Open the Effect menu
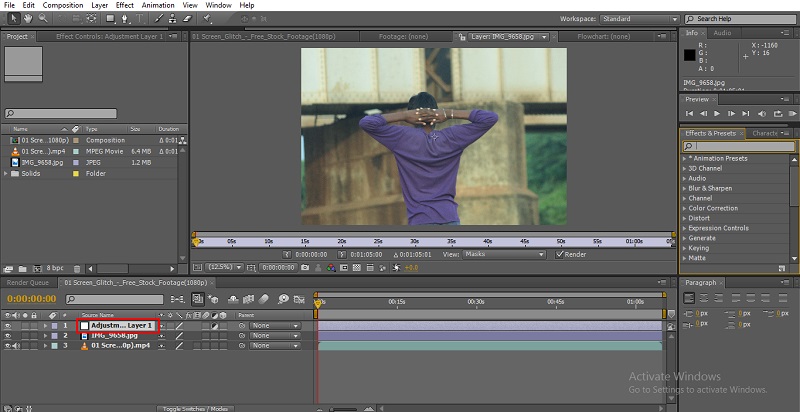 click(x=124, y=5)
